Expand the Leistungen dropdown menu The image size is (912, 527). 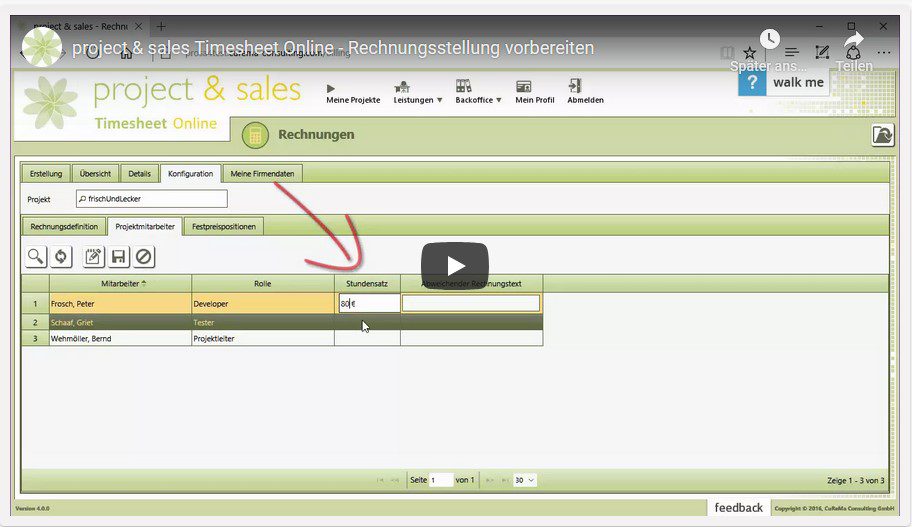pos(418,93)
